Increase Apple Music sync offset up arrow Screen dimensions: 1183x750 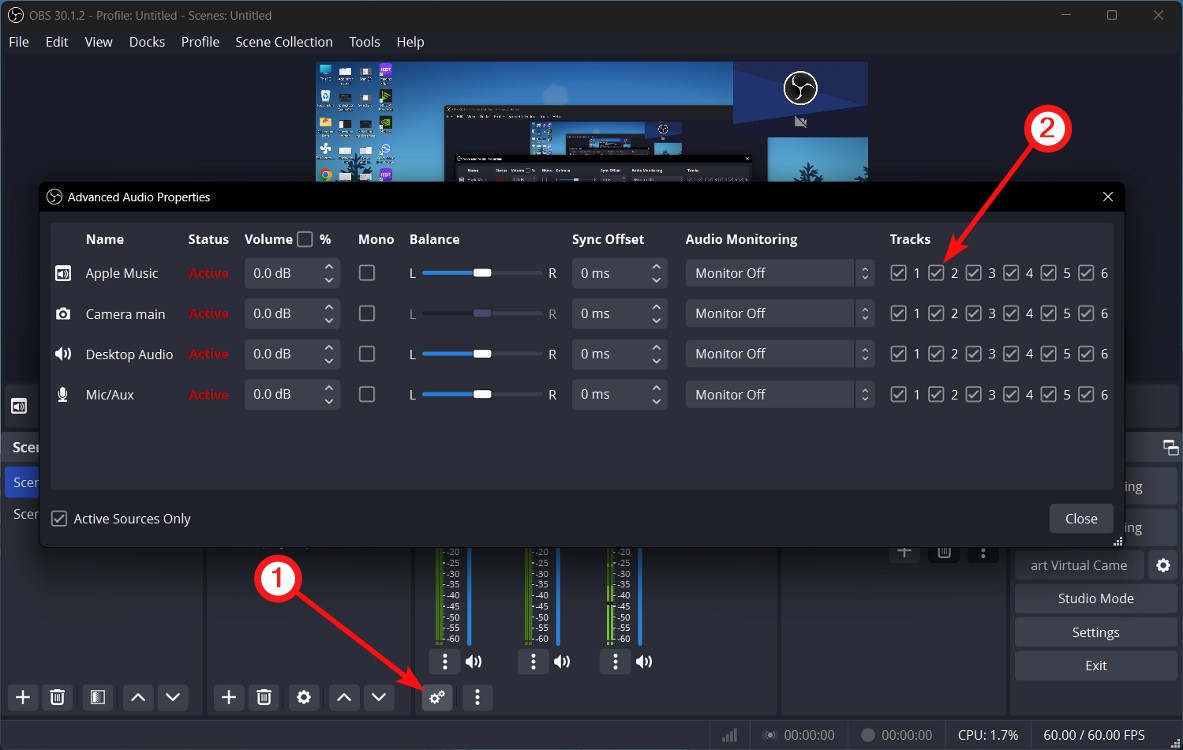coord(656,267)
